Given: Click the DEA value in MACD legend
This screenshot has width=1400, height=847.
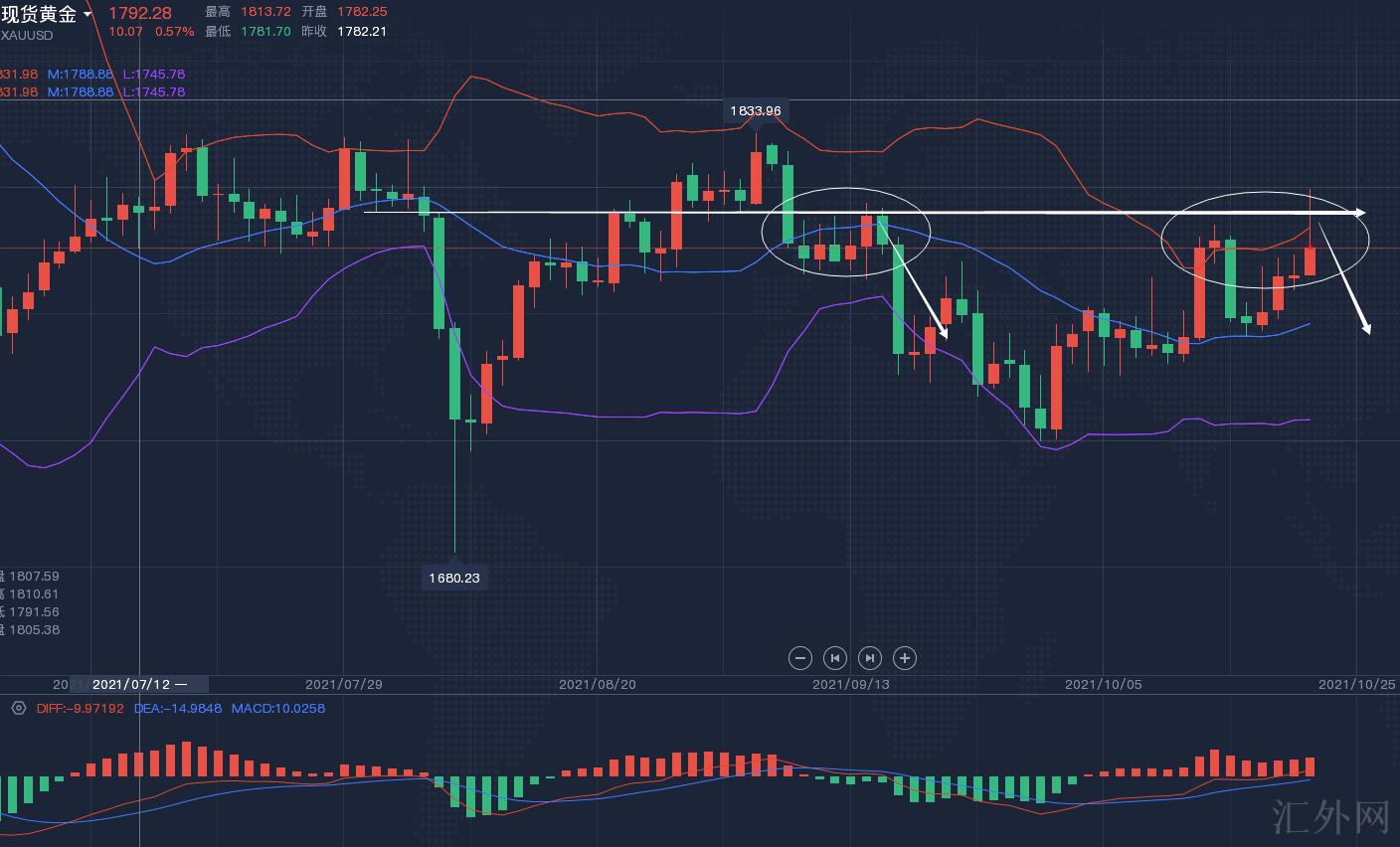Looking at the screenshot, I should coord(177,709).
